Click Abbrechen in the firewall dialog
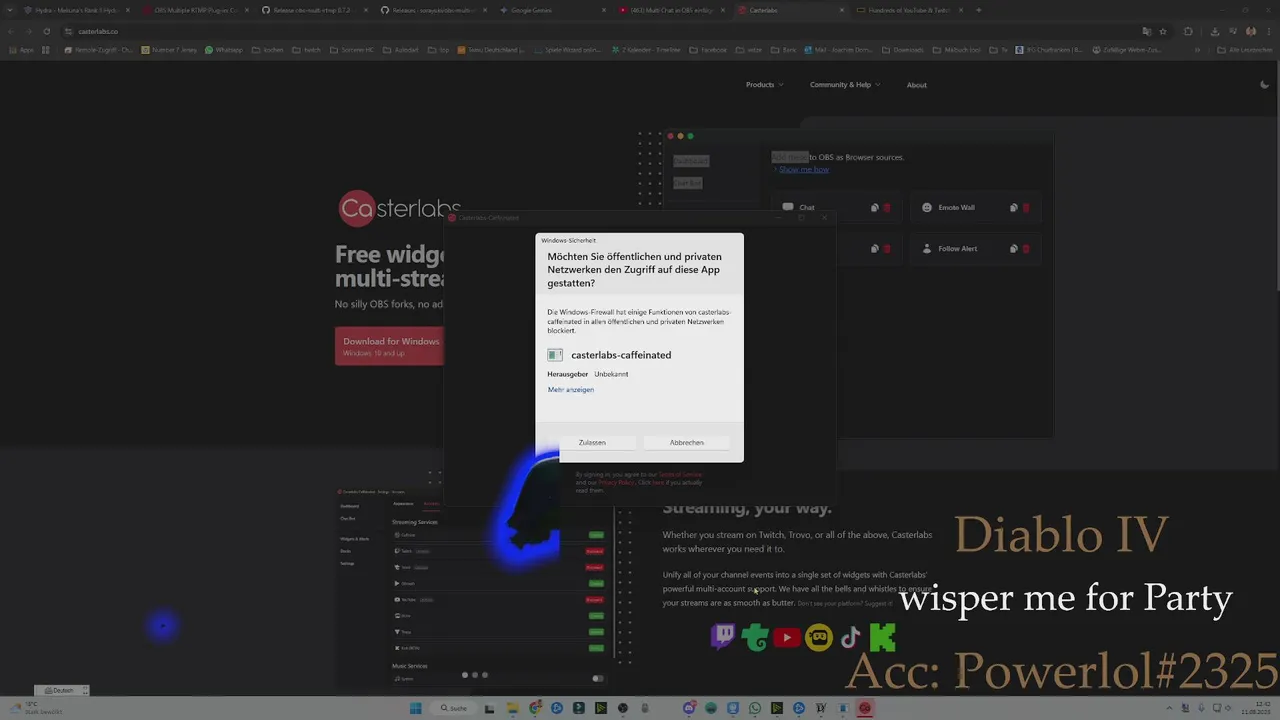The height and width of the screenshot is (720, 1280). [x=687, y=442]
